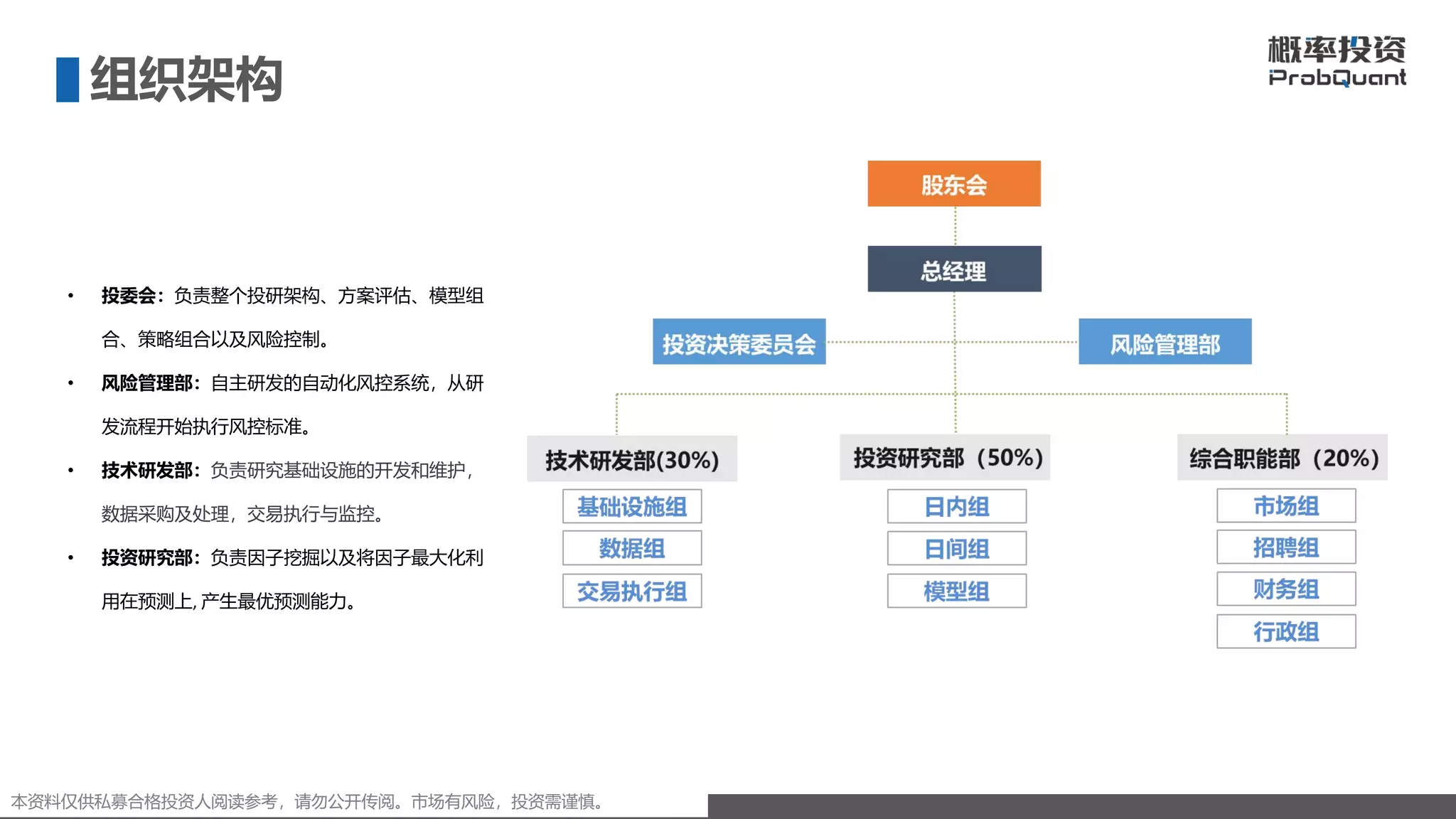1456x819 pixels.
Task: Click the 行政组 box
Action: pyautogui.click(x=1286, y=631)
